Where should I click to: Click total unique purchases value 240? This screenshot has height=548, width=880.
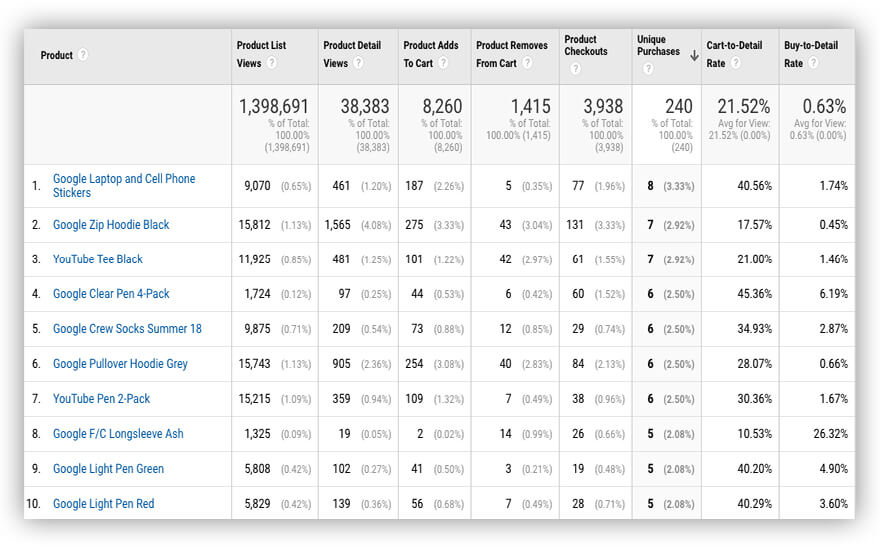click(x=679, y=106)
